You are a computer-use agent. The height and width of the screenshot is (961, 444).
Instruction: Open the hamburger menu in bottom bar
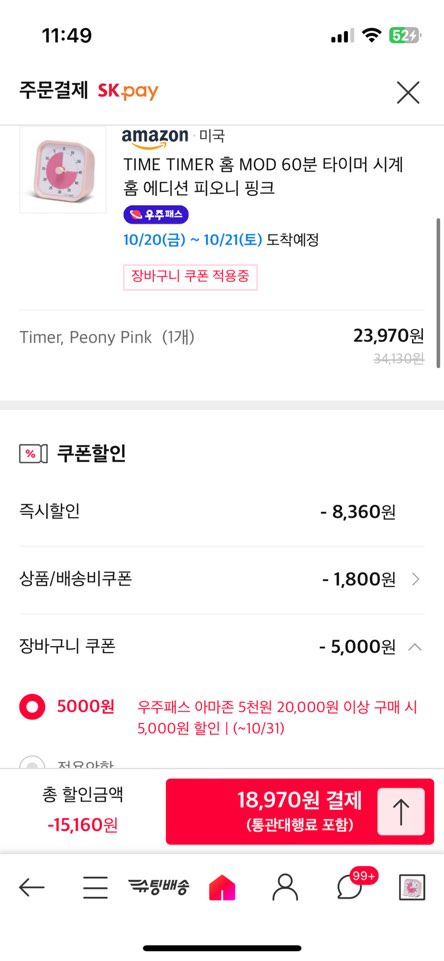click(95, 886)
